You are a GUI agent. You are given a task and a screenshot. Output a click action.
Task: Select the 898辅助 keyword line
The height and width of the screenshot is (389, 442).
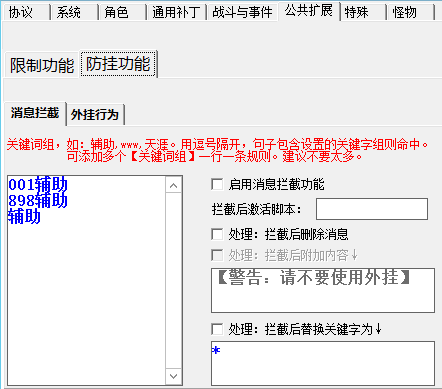coord(38,201)
